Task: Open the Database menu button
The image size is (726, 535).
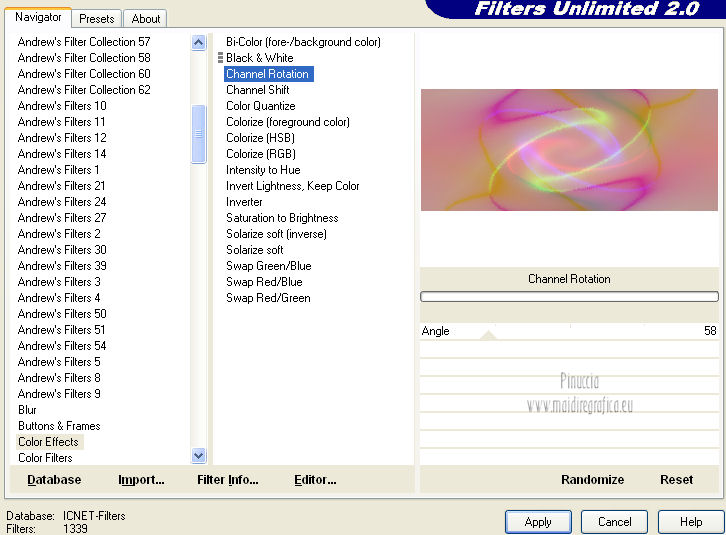Action: (x=54, y=479)
